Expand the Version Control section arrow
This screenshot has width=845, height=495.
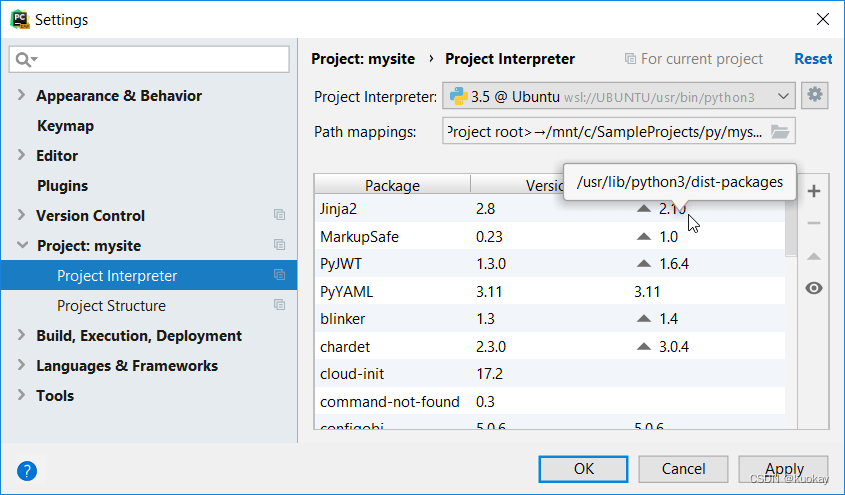click(21, 215)
